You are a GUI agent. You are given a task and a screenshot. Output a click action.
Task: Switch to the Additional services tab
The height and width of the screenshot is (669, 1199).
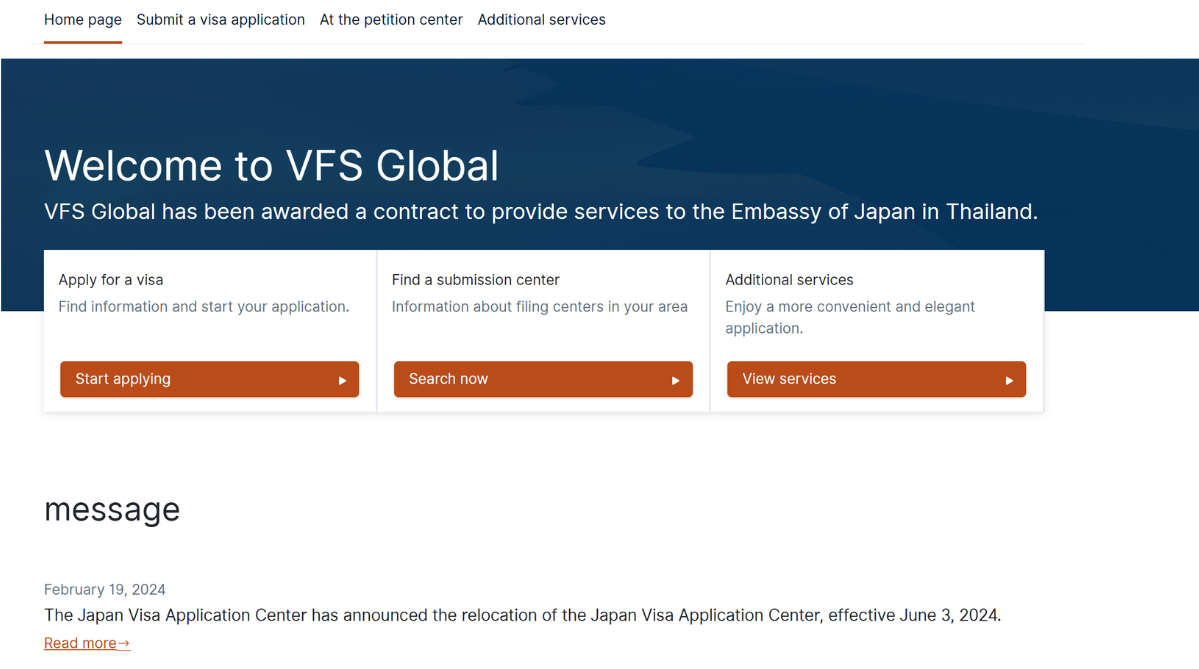pyautogui.click(x=542, y=19)
